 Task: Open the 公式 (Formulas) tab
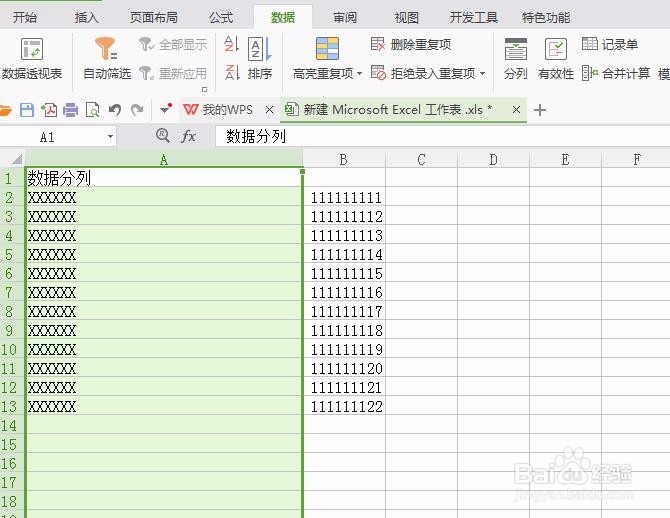(221, 18)
